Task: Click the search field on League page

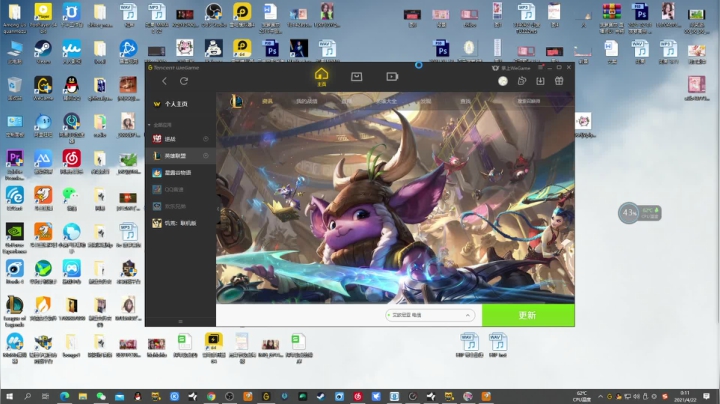Action: (x=542, y=101)
